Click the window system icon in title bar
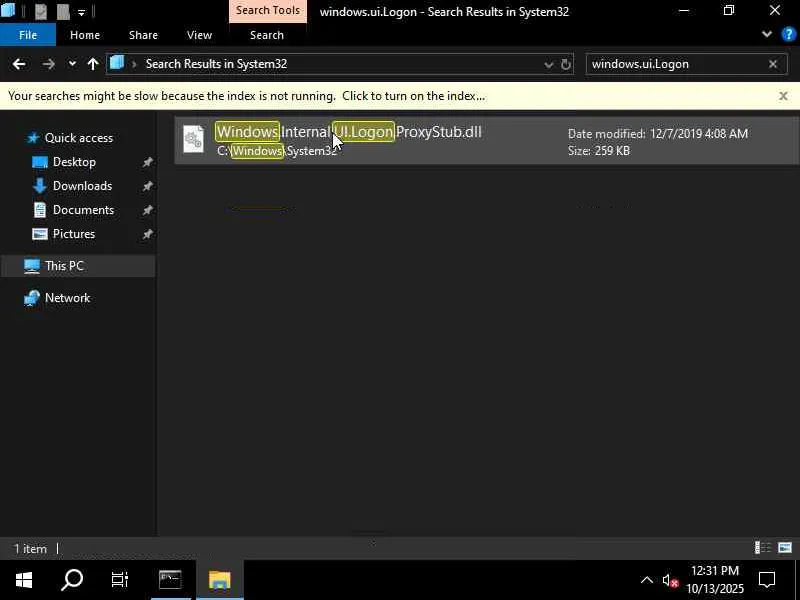Image resolution: width=800 pixels, height=600 pixels. point(8,9)
